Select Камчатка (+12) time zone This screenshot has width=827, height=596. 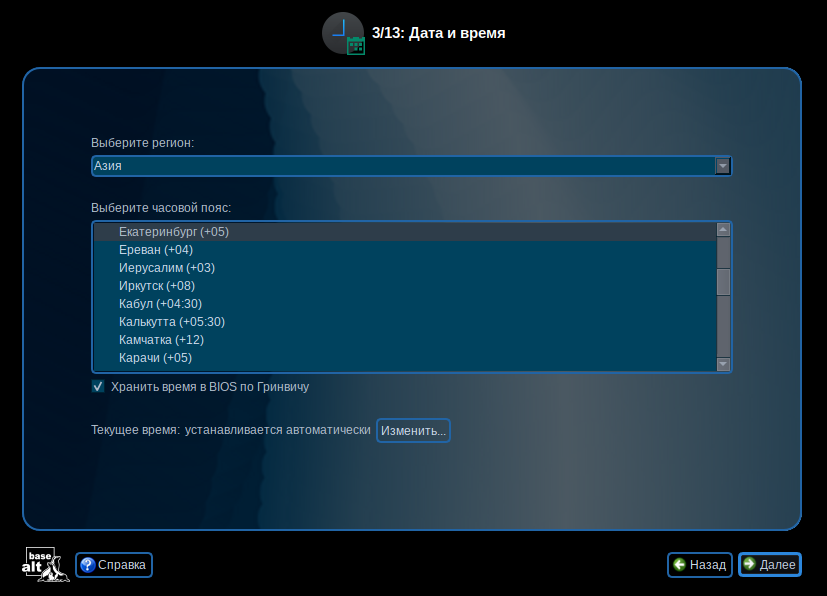pos(162,340)
